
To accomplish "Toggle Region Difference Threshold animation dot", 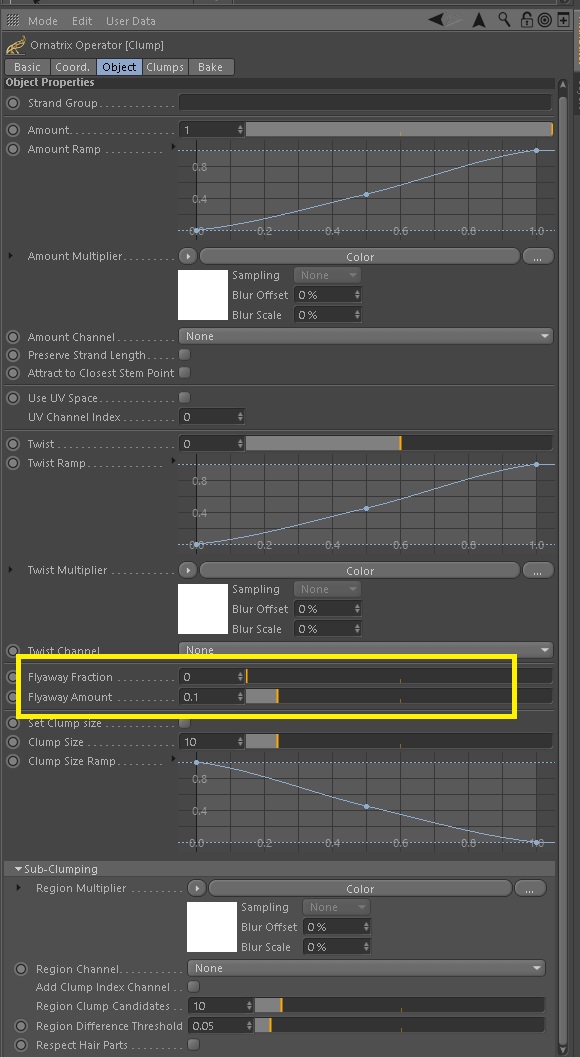I will coord(22,1026).
